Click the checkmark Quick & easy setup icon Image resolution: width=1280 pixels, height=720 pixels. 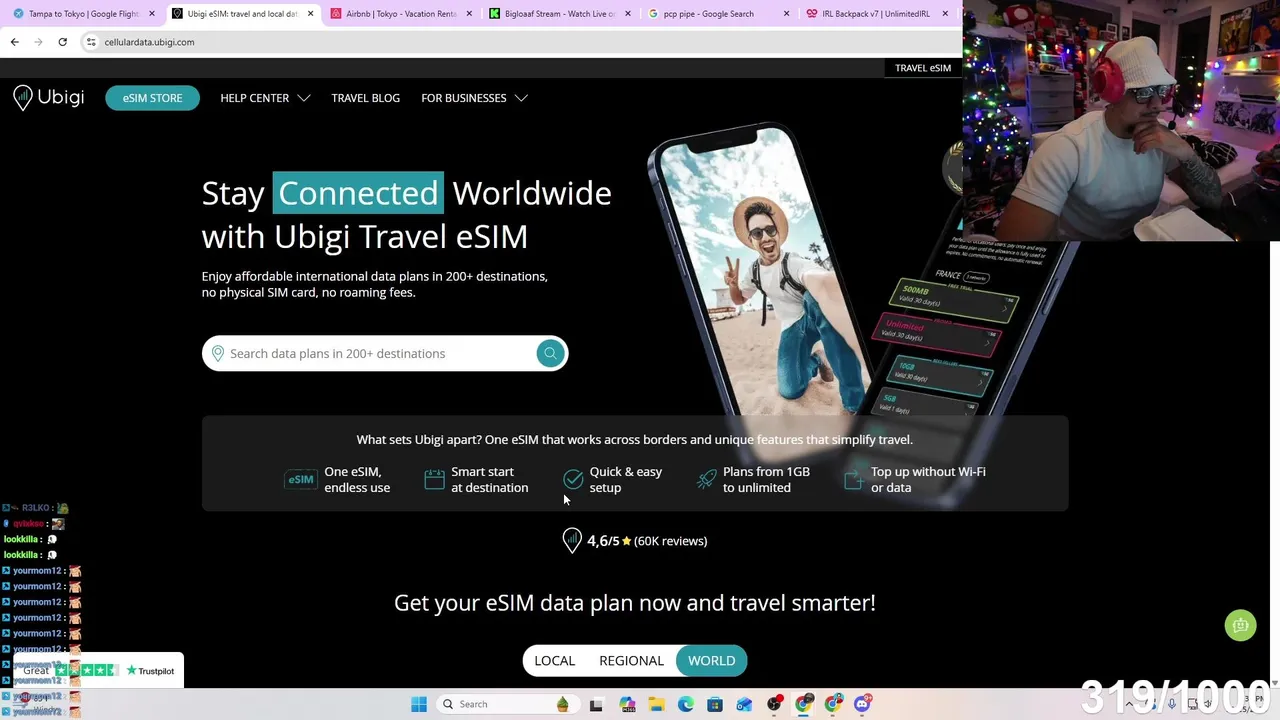[573, 480]
